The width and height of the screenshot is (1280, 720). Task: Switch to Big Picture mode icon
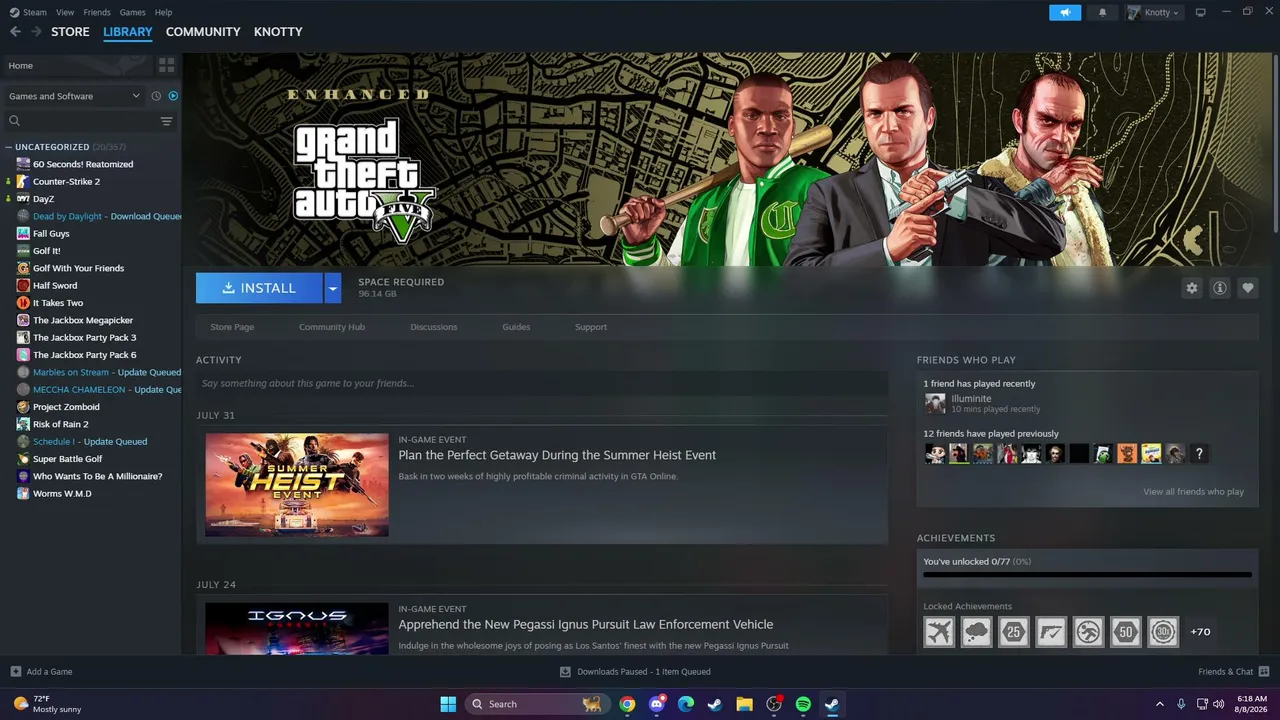pyautogui.click(x=1200, y=12)
